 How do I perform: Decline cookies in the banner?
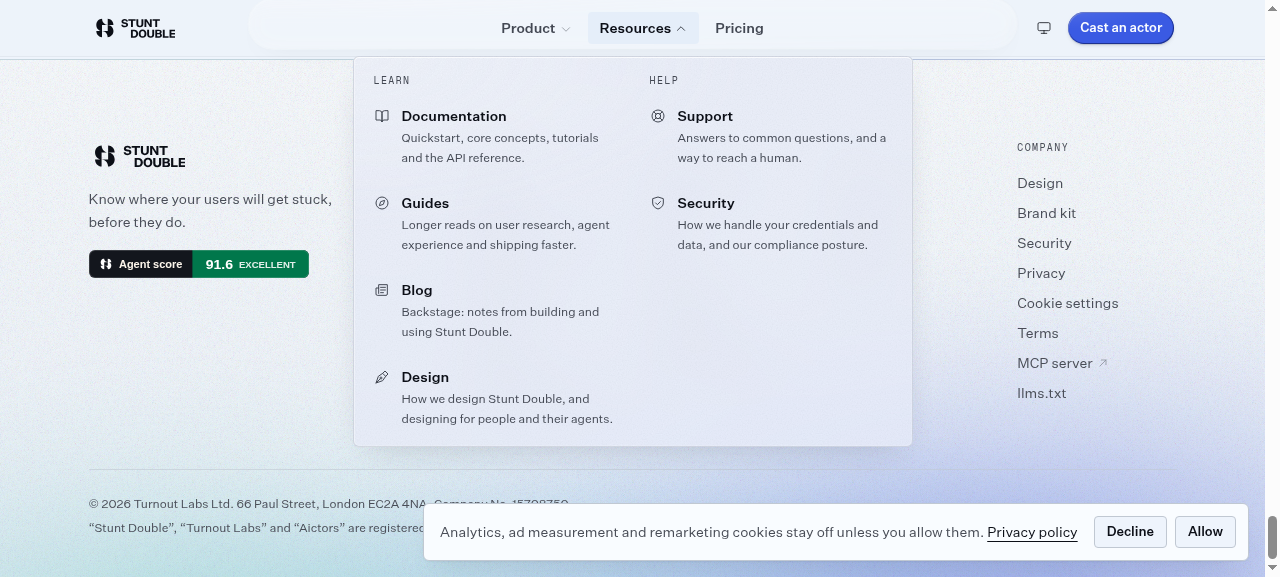click(1130, 532)
